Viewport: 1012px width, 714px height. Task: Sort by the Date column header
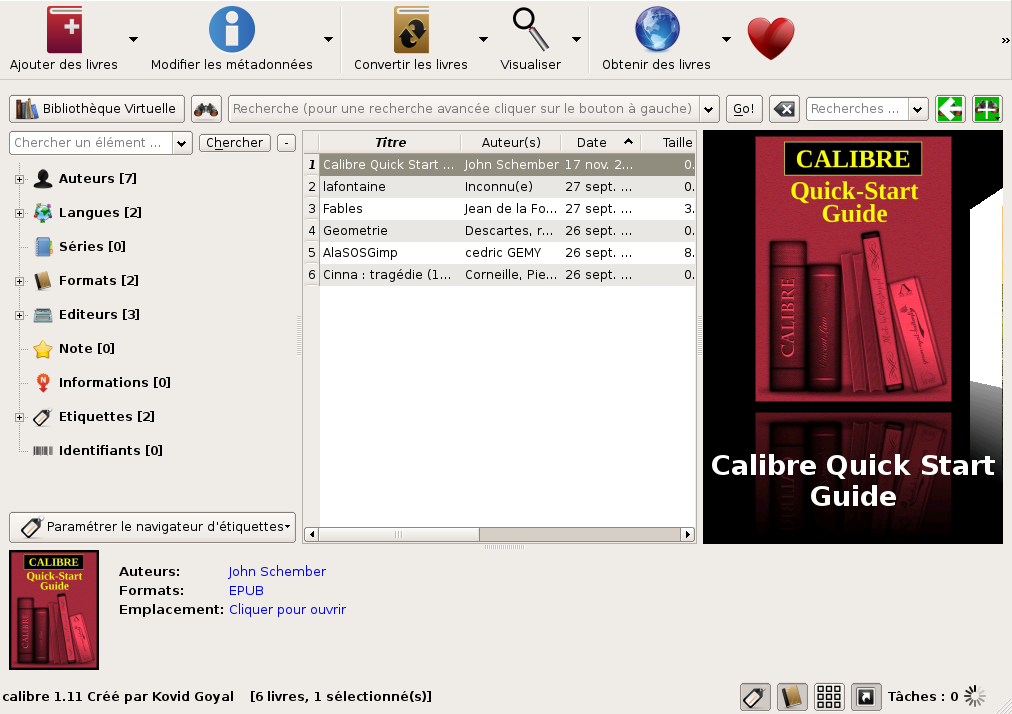pyautogui.click(x=600, y=142)
